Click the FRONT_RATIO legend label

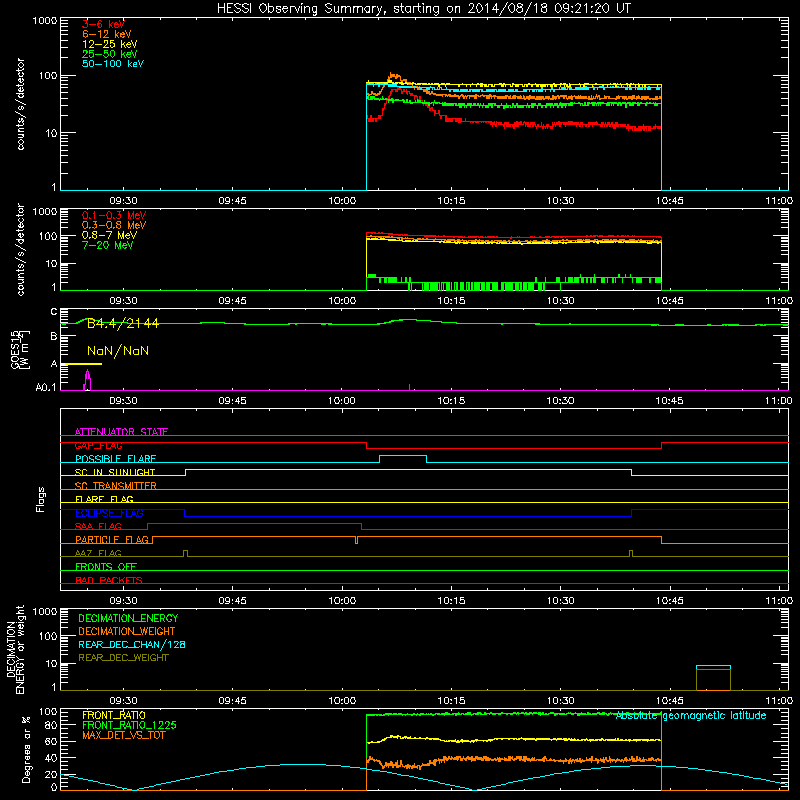[x=114, y=715]
